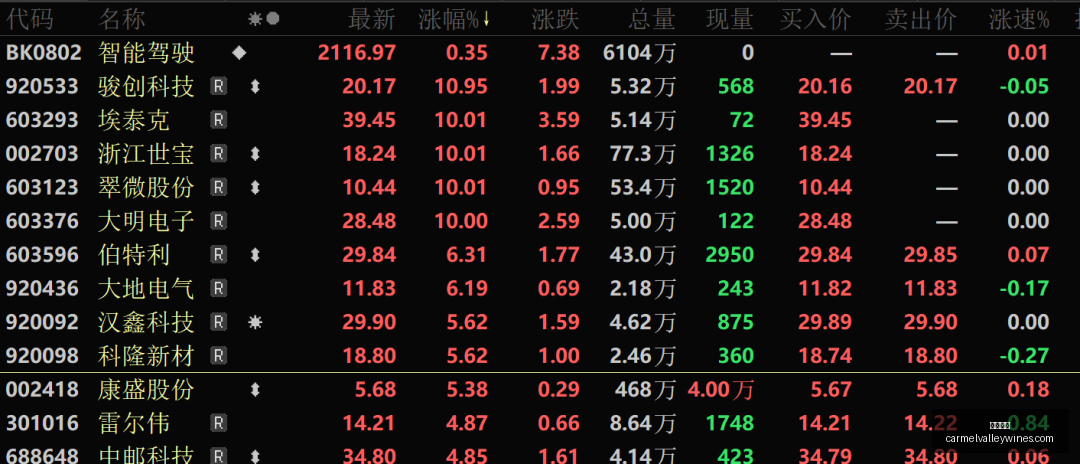This screenshot has width=1080, height=464.
Task: Select stock code BK0802
Action: 43,52
